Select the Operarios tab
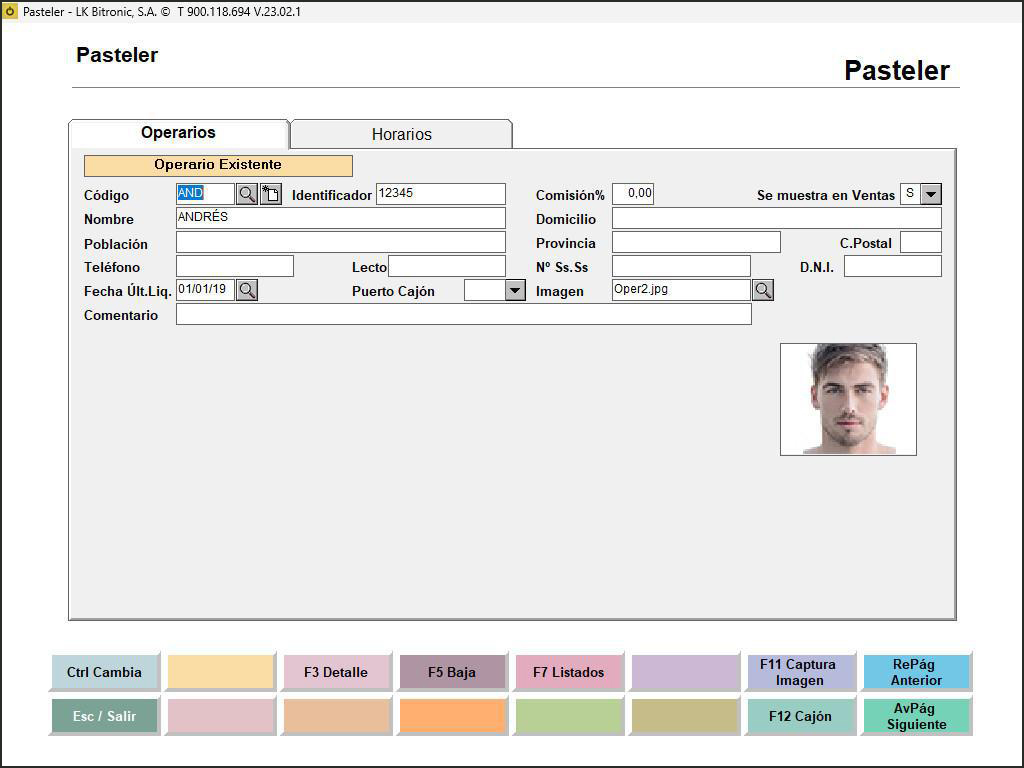The image size is (1024, 768). point(178,133)
